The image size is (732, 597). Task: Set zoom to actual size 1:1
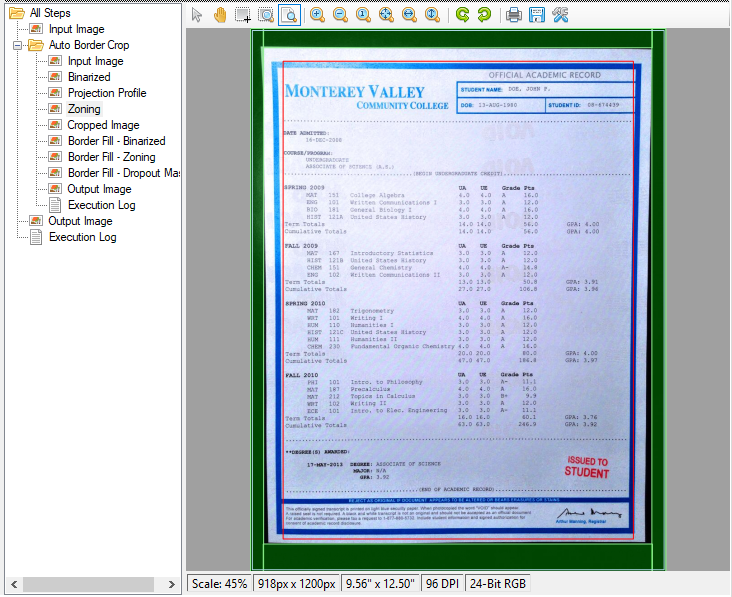coord(363,15)
